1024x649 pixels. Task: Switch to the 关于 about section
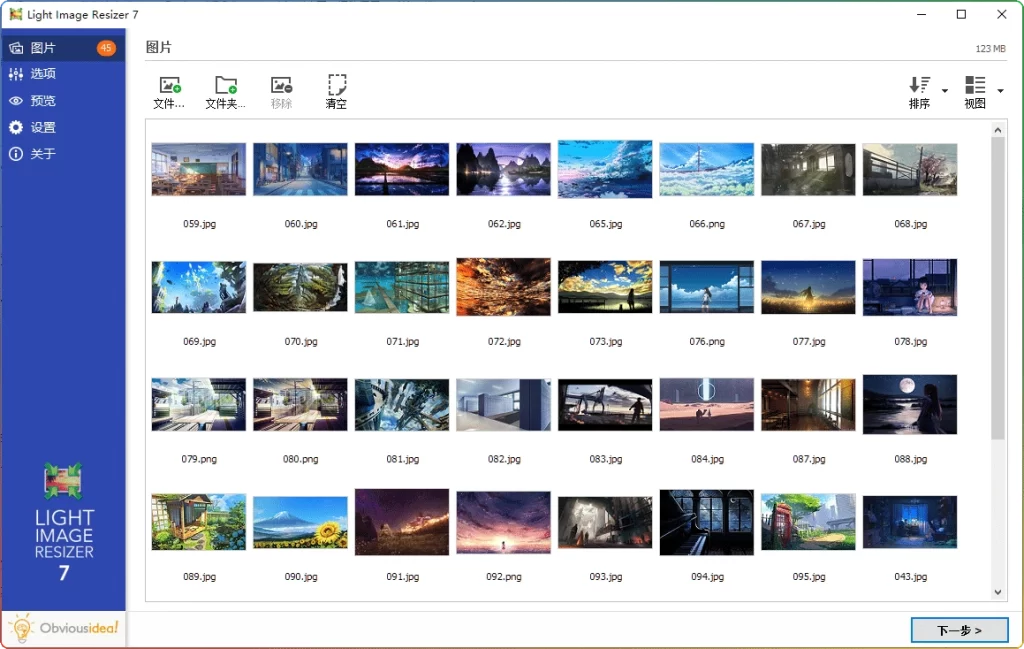coord(40,153)
